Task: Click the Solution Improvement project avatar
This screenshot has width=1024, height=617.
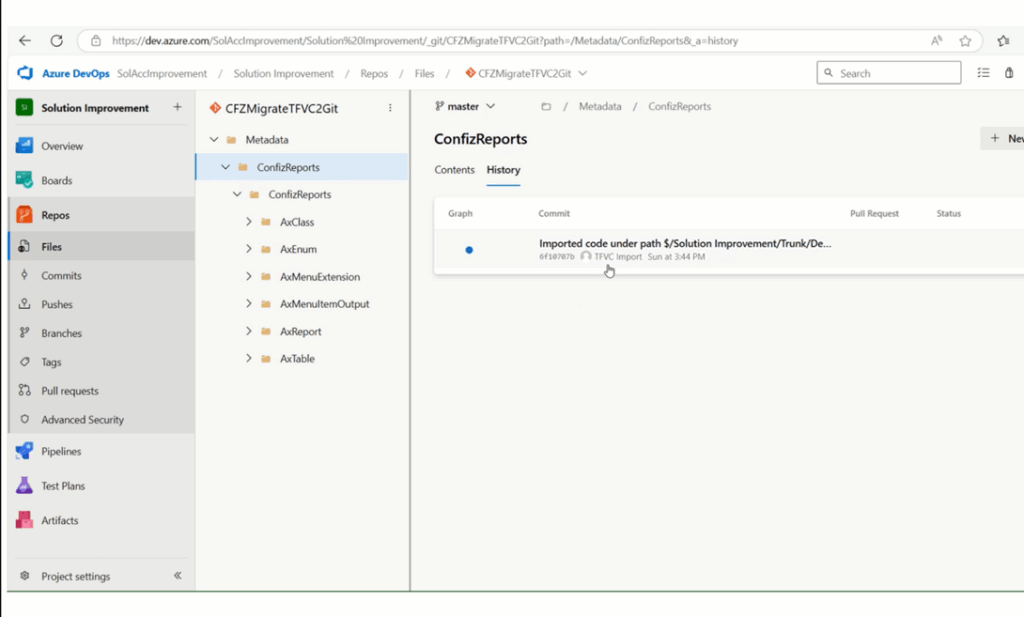Action: click(24, 108)
